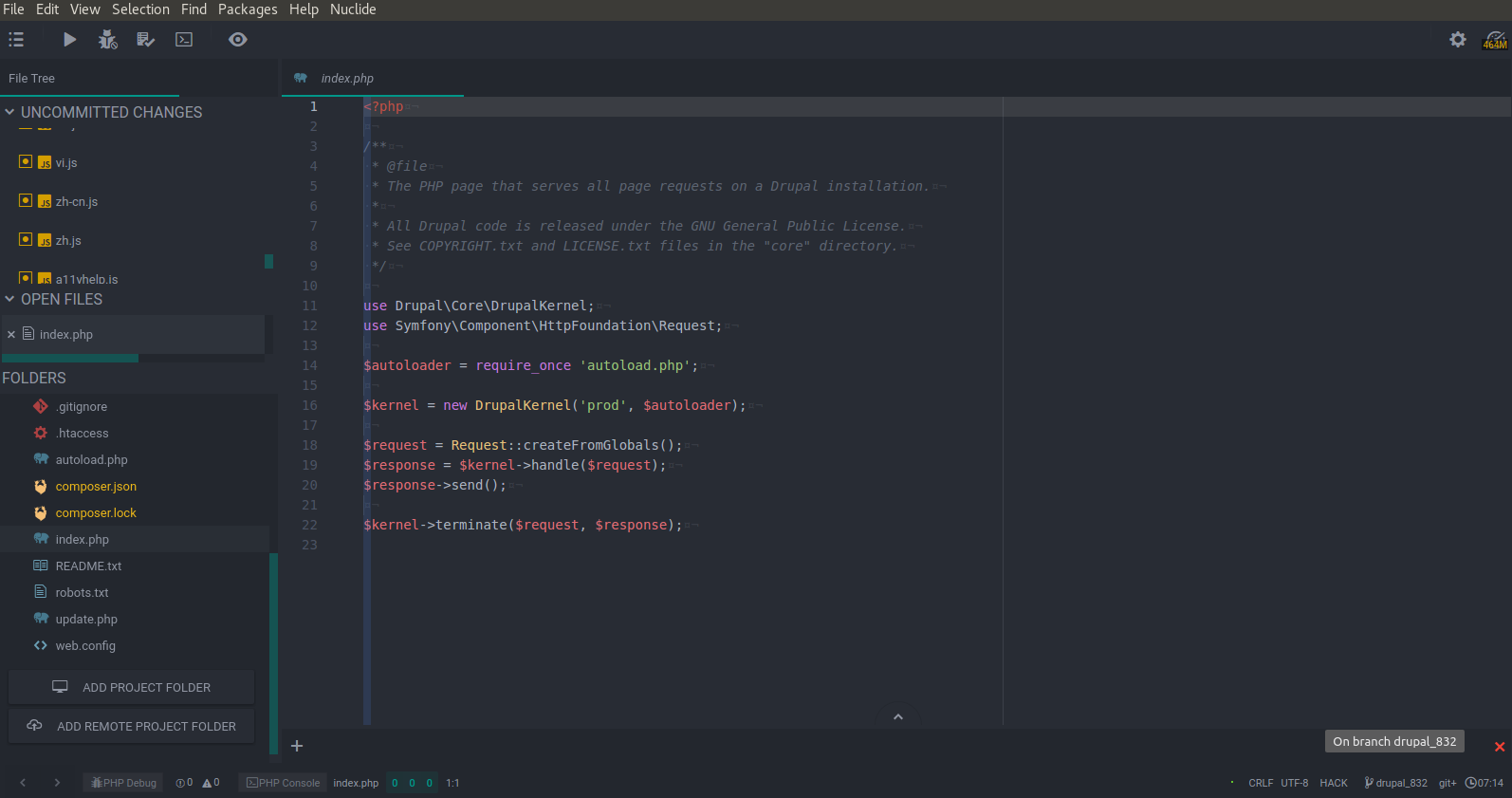The width and height of the screenshot is (1512, 798).
Task: Open zh.js from uncommitted changes
Action: (68, 241)
